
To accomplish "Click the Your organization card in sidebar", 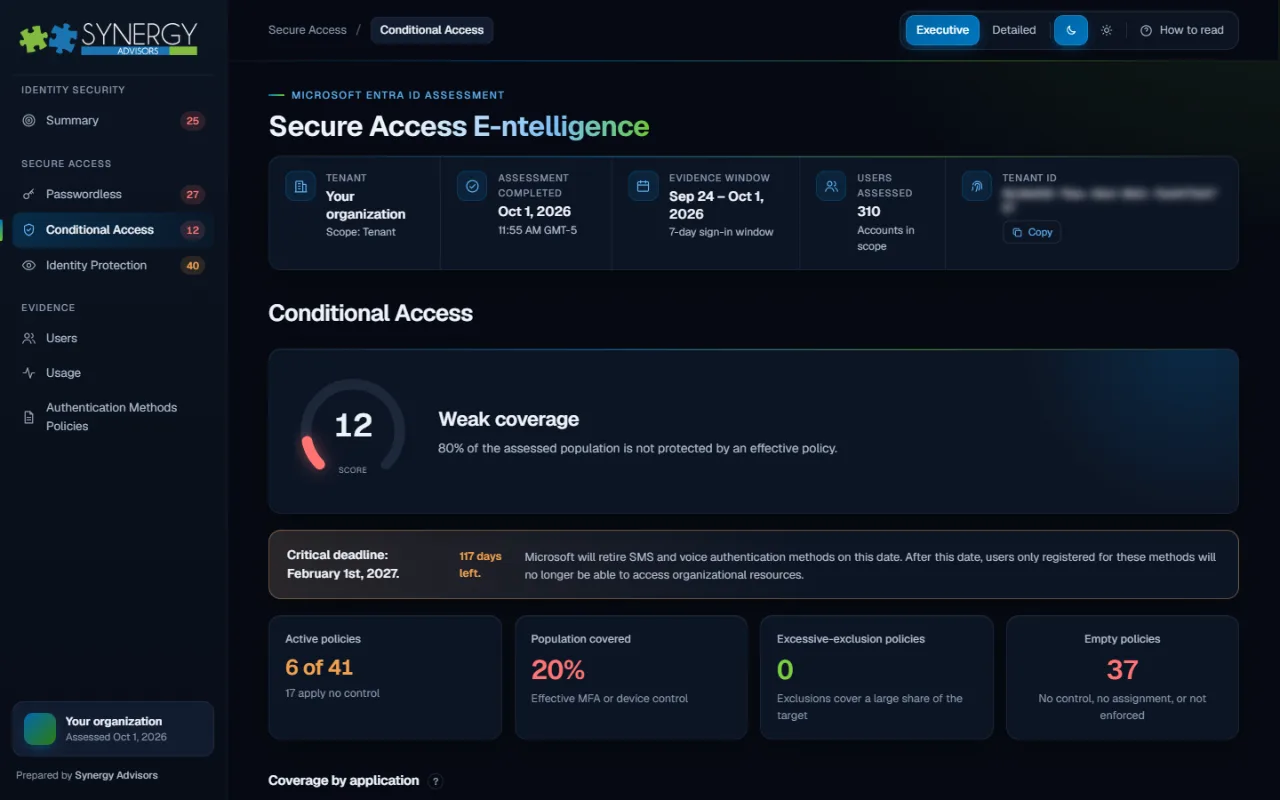I will pyautogui.click(x=113, y=729).
